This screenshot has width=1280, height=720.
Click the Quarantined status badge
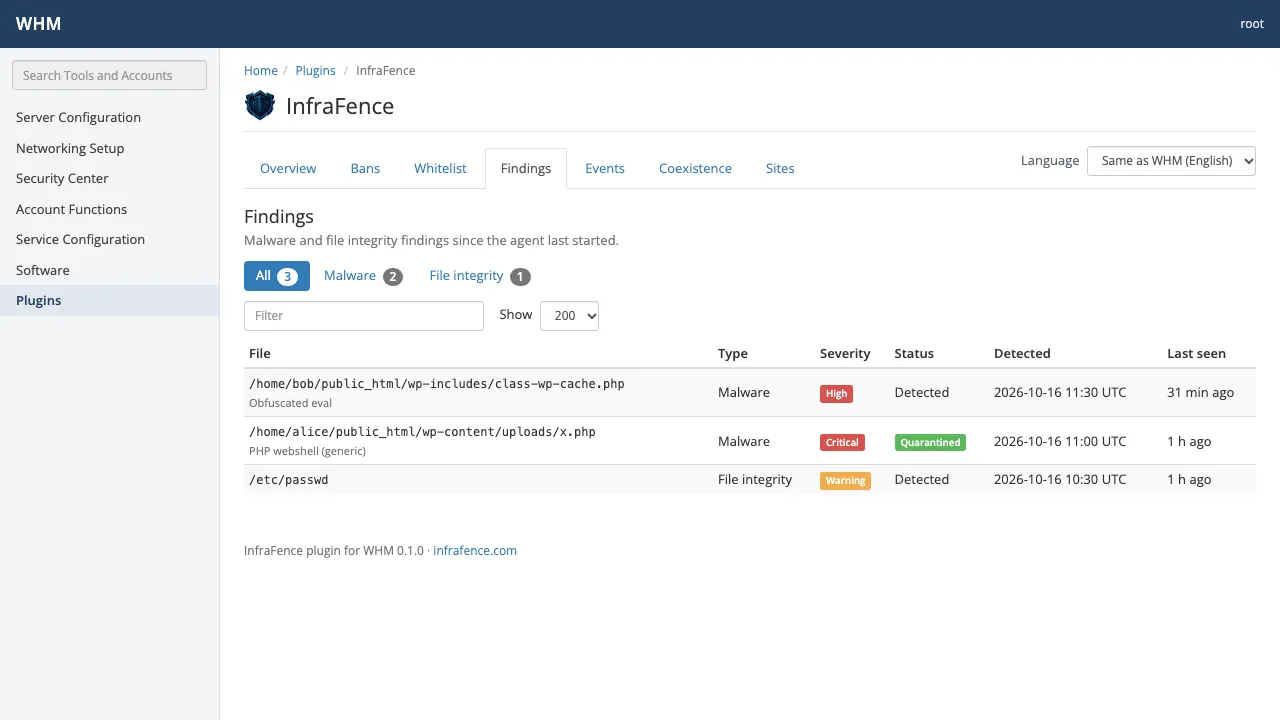[930, 442]
